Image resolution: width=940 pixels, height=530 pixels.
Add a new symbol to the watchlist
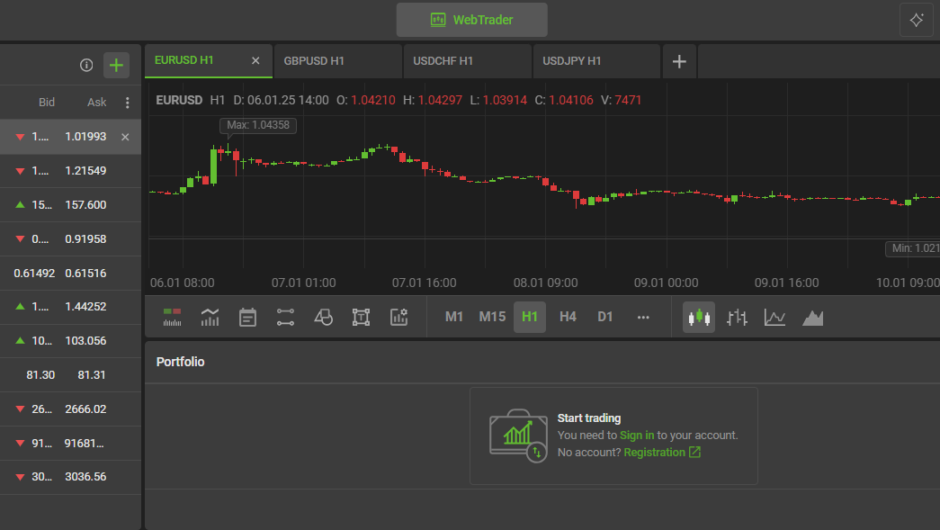[x=117, y=65]
